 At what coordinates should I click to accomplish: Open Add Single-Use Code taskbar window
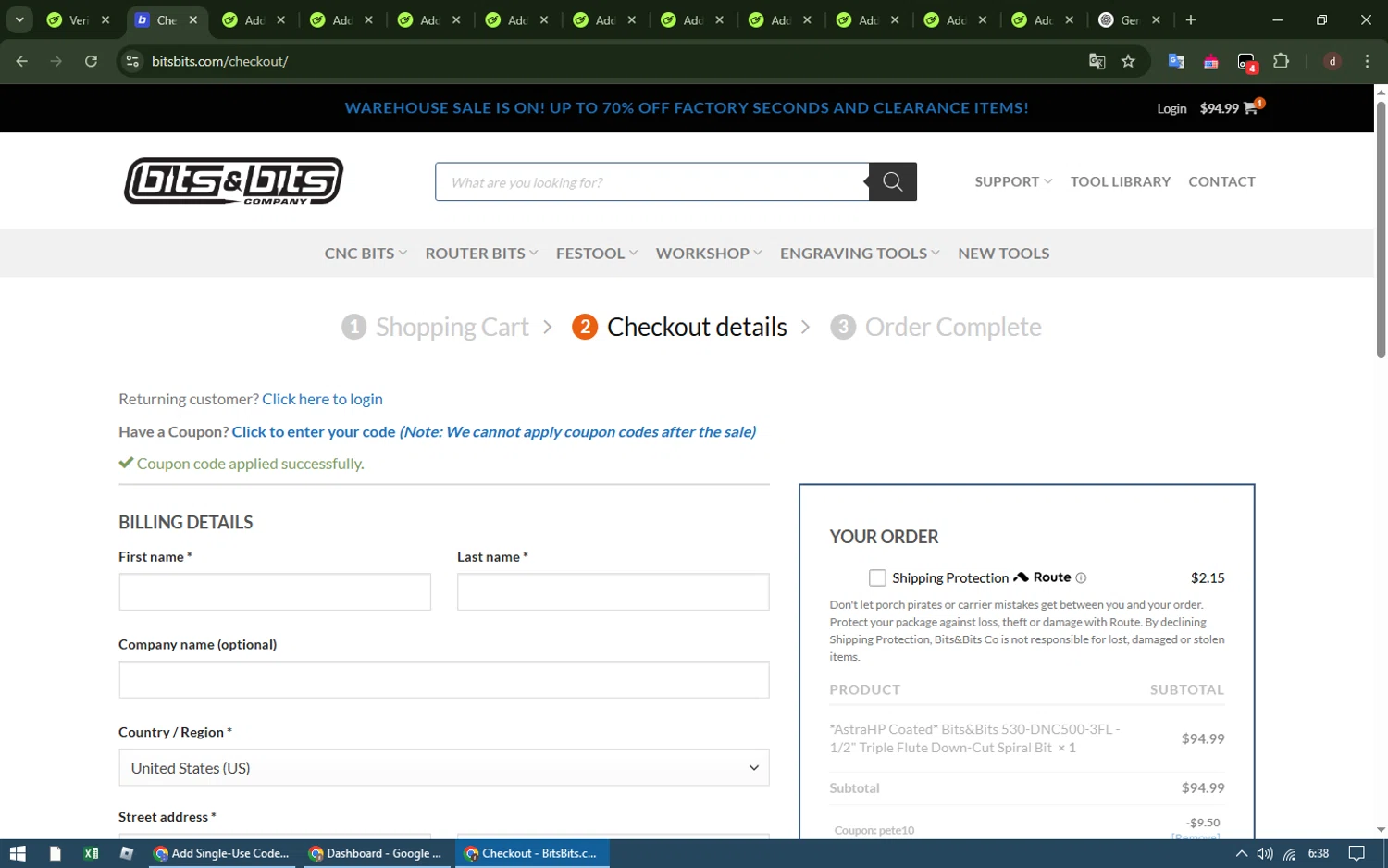222,853
